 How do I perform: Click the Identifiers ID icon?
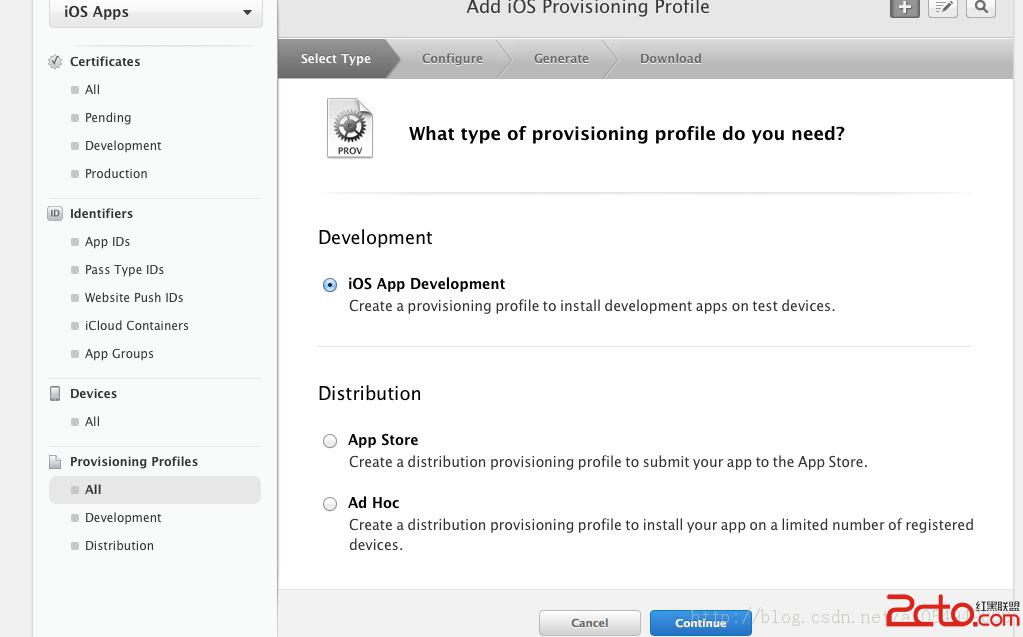[x=55, y=214]
